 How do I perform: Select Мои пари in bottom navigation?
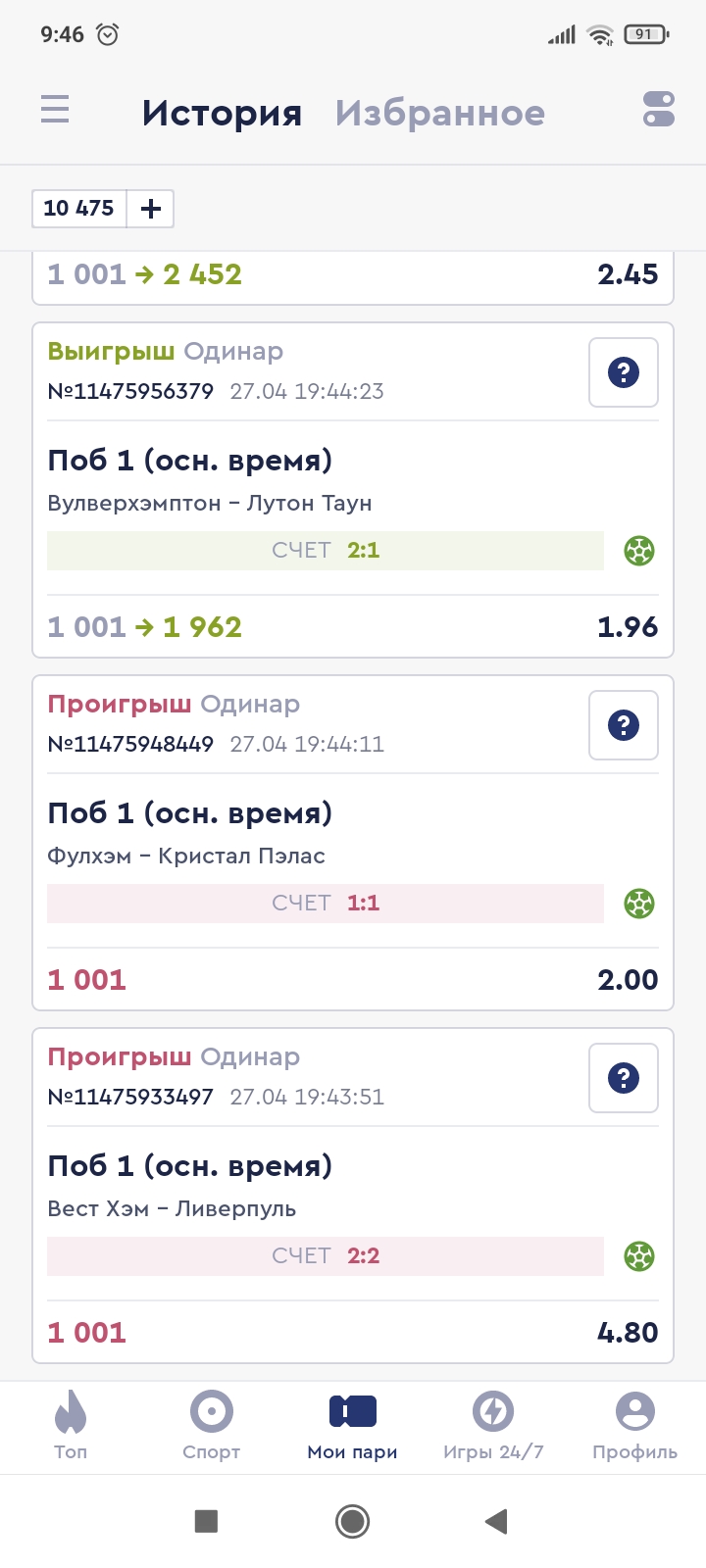[x=352, y=1426]
